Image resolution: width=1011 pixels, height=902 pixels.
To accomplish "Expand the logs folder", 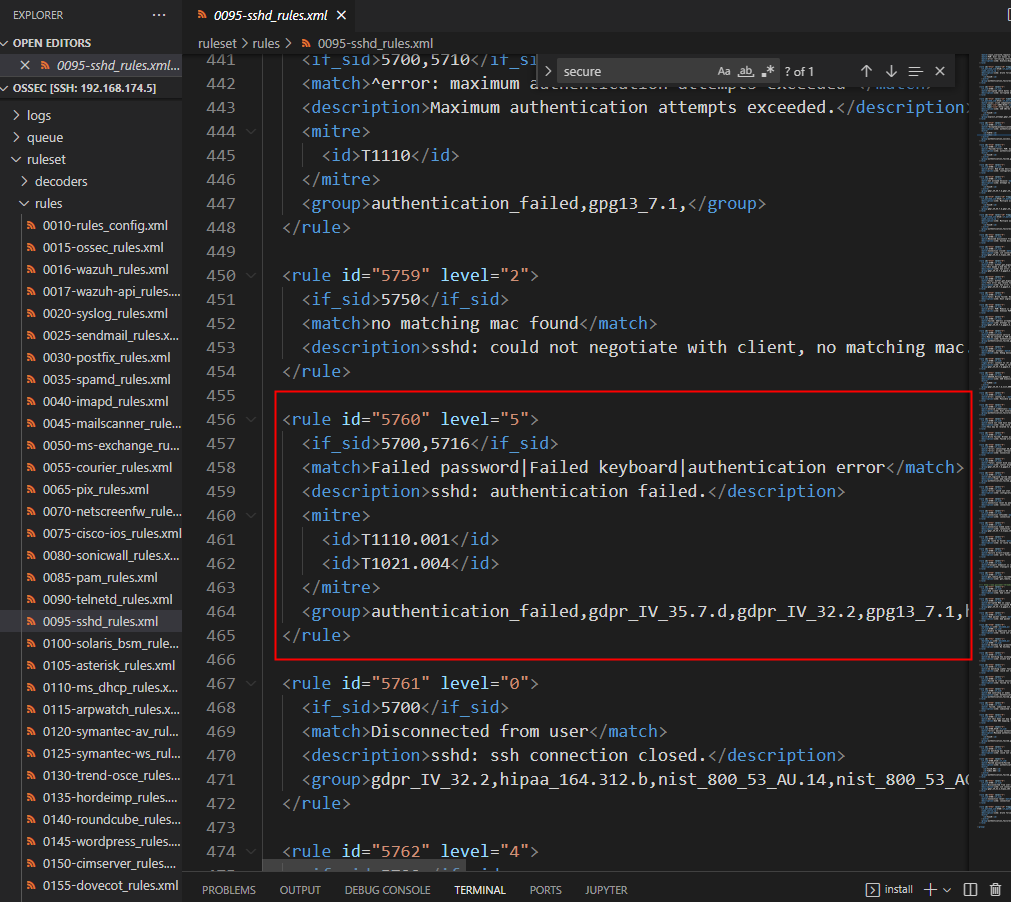I will 91,115.
